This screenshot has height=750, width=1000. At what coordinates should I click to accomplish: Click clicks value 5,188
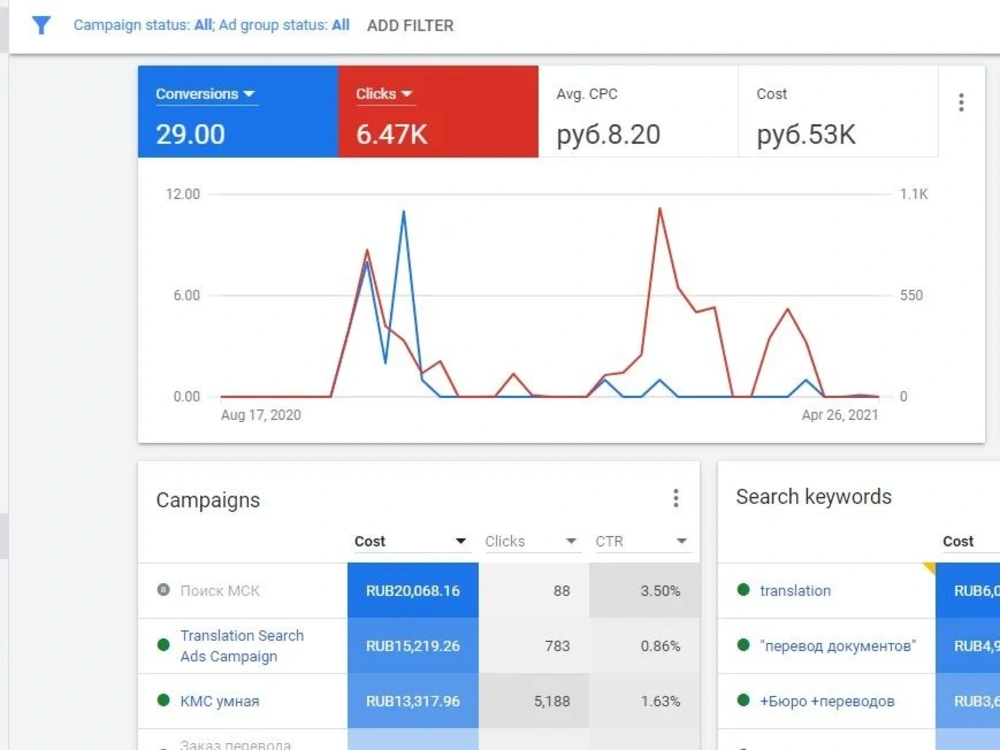[552, 701]
